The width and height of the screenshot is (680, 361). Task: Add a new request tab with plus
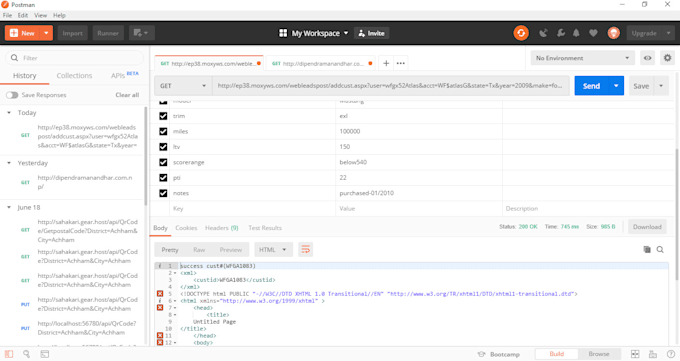[x=386, y=63]
